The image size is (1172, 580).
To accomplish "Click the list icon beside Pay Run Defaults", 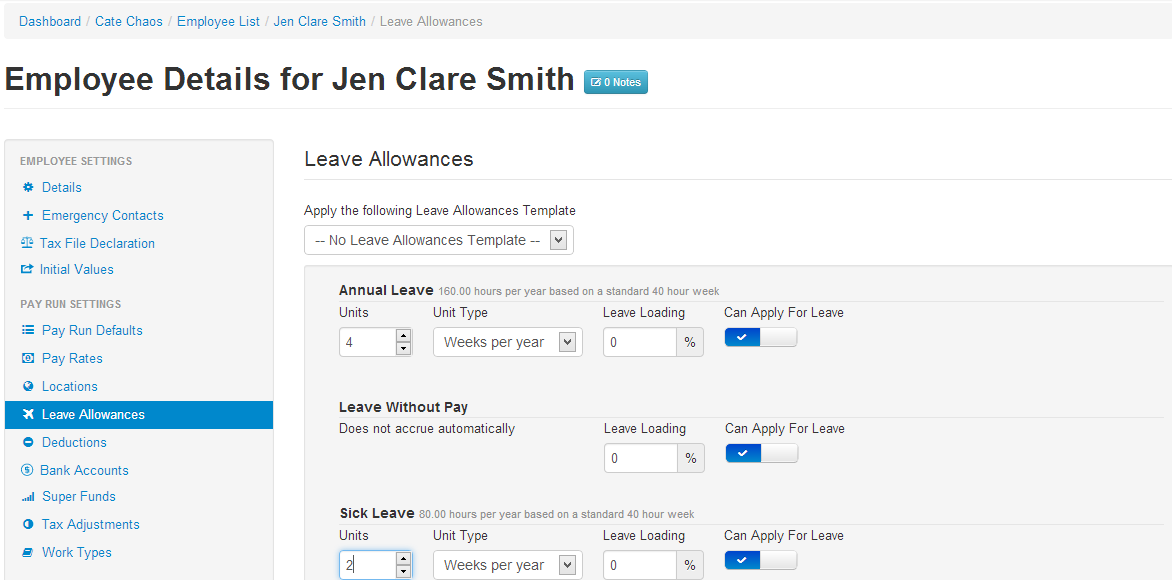I will [x=28, y=331].
